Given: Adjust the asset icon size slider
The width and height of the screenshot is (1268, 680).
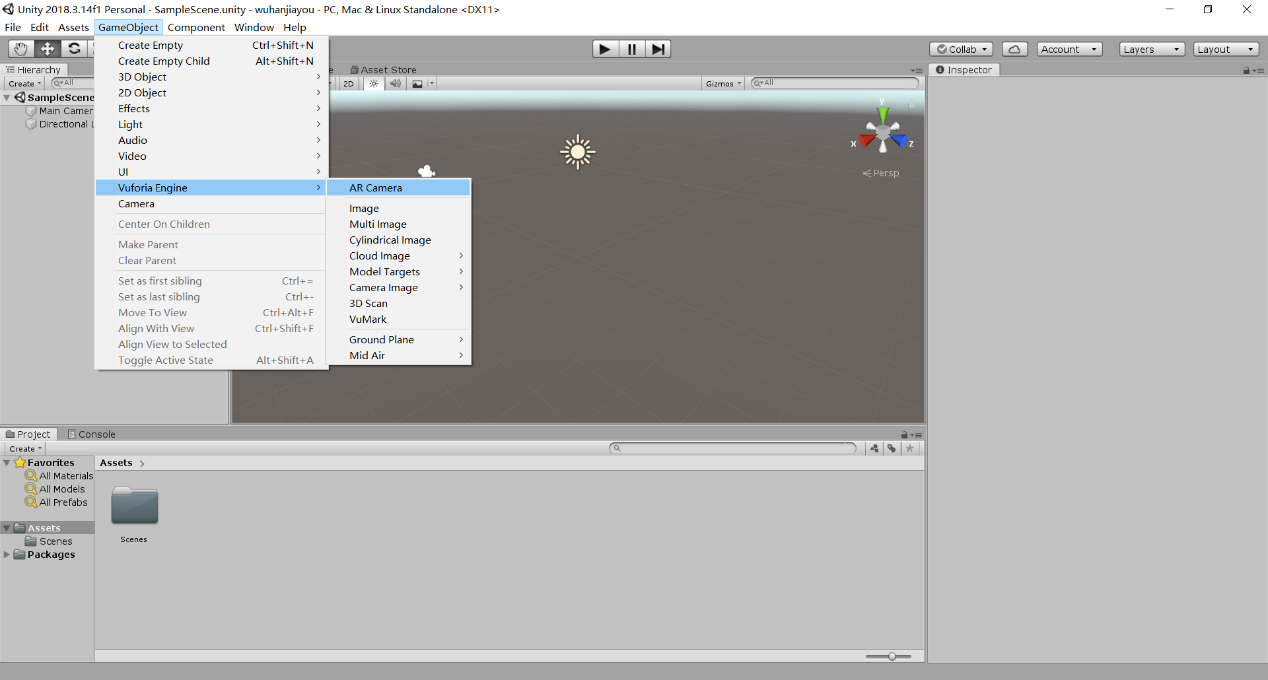Looking at the screenshot, I should click(890, 656).
